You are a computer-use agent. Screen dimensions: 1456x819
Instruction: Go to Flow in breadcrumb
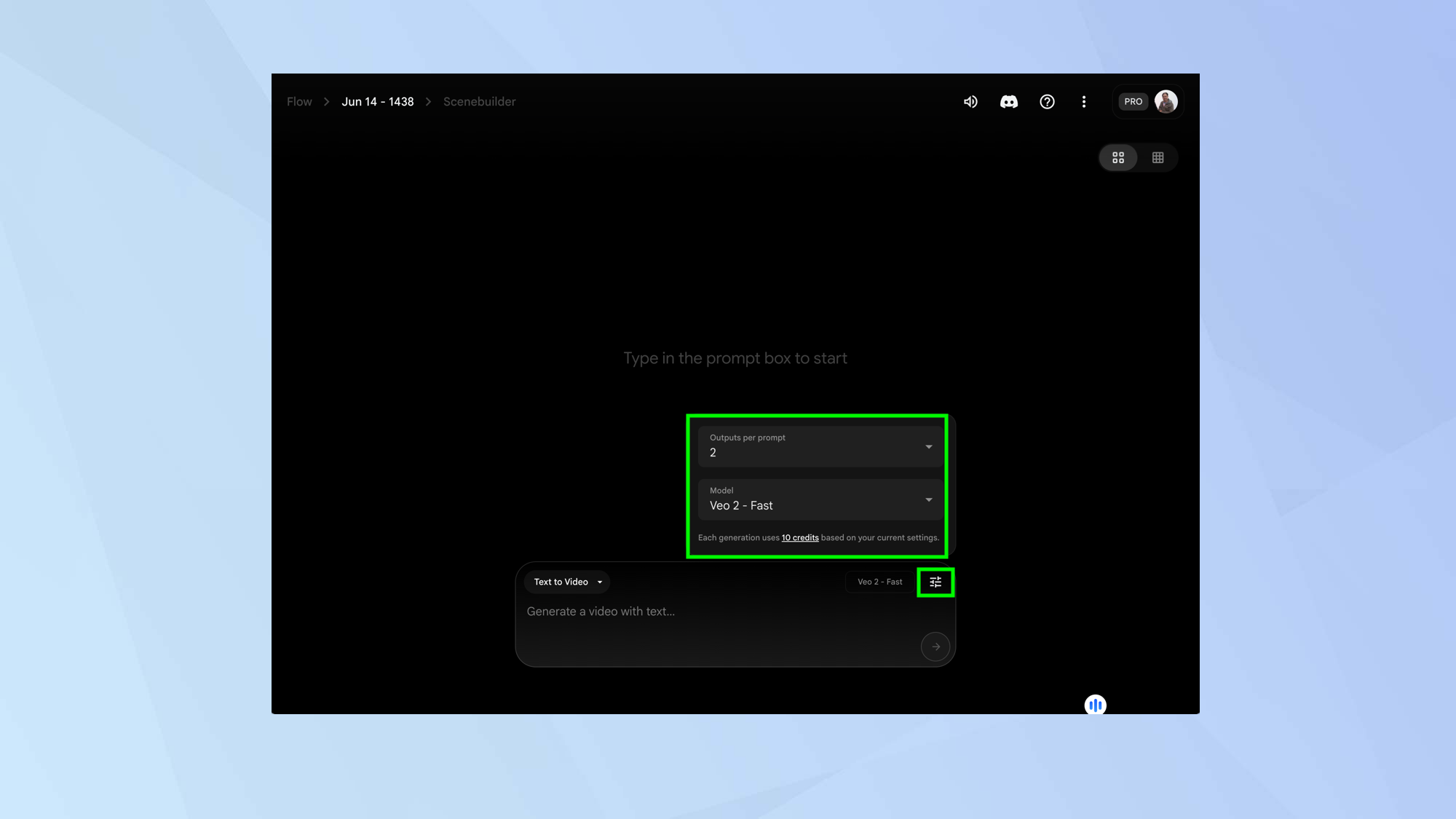(x=299, y=102)
